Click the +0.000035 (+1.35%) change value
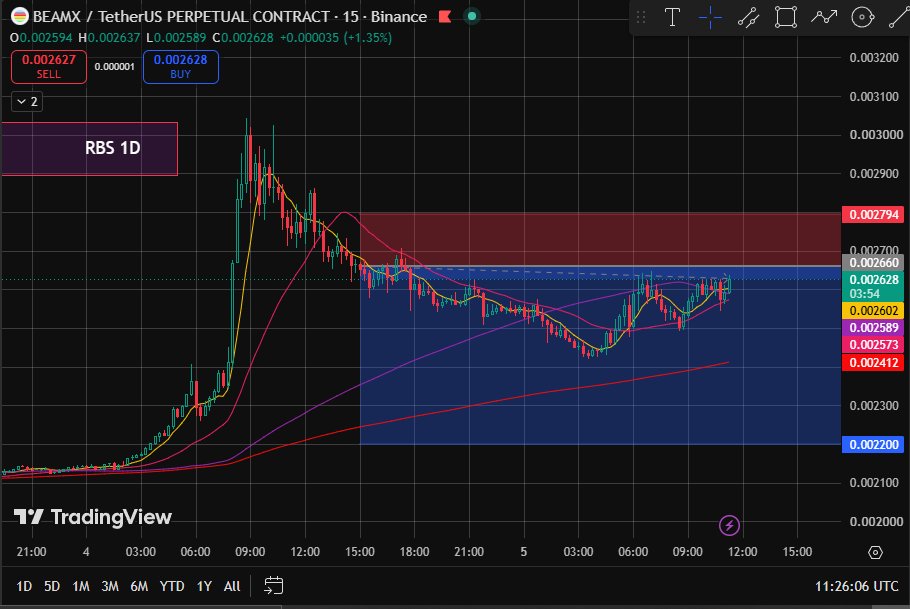 tap(335, 38)
